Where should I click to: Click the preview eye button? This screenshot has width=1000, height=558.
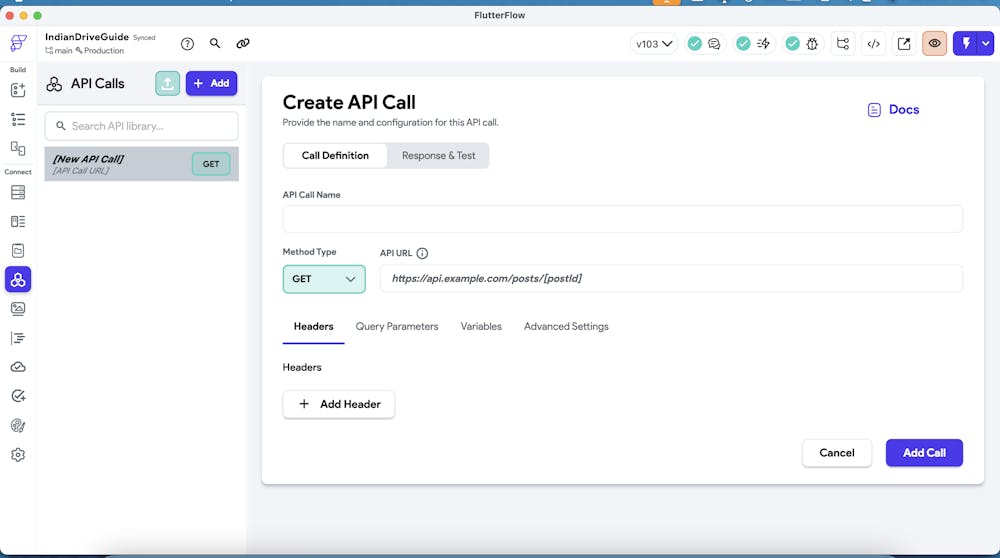934,43
